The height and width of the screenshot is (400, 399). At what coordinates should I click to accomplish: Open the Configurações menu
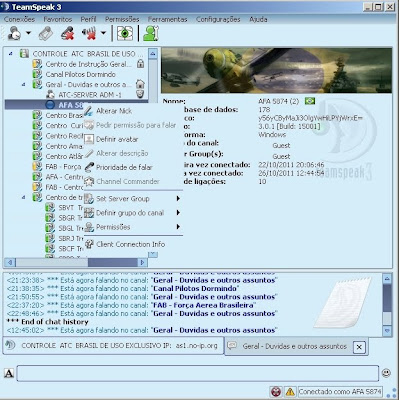218,19
